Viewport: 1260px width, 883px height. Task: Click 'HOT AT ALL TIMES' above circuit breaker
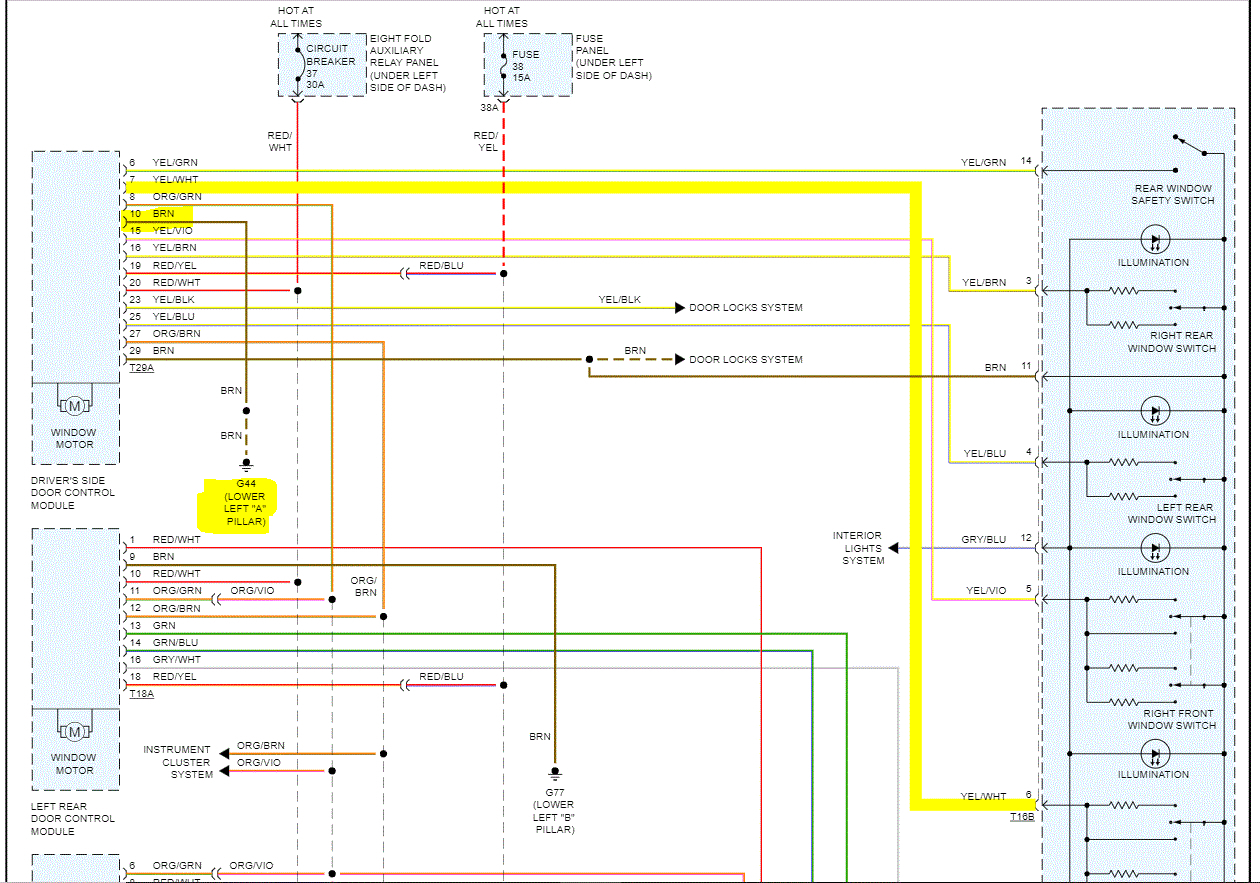[295, 17]
